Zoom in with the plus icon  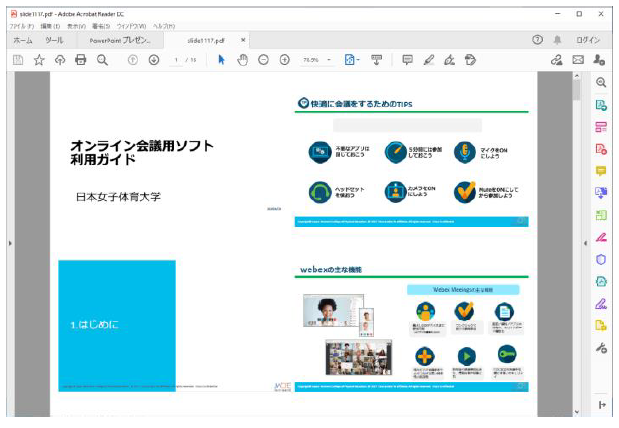click(285, 60)
